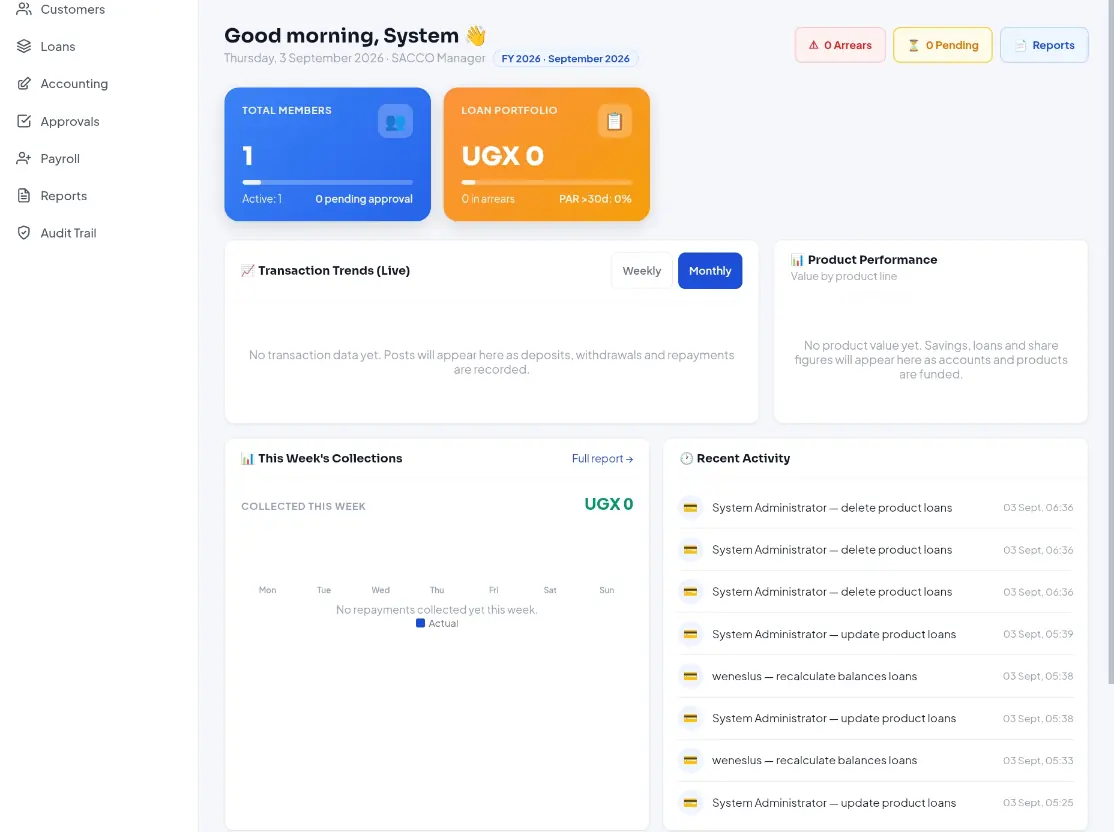Click the FY 2026 · September 2026 badge
Viewport: 1114px width, 832px height.
pyautogui.click(x=566, y=59)
